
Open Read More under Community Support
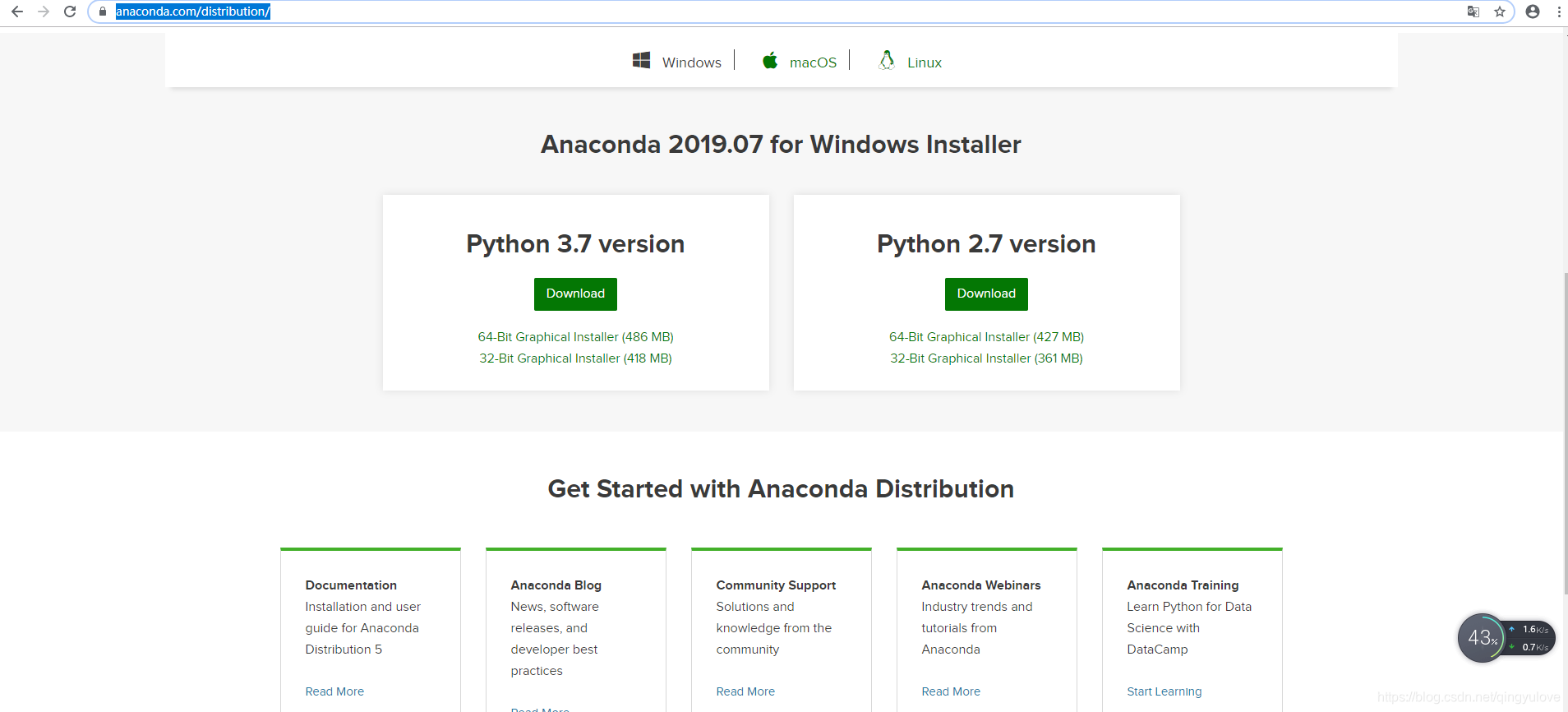point(745,691)
